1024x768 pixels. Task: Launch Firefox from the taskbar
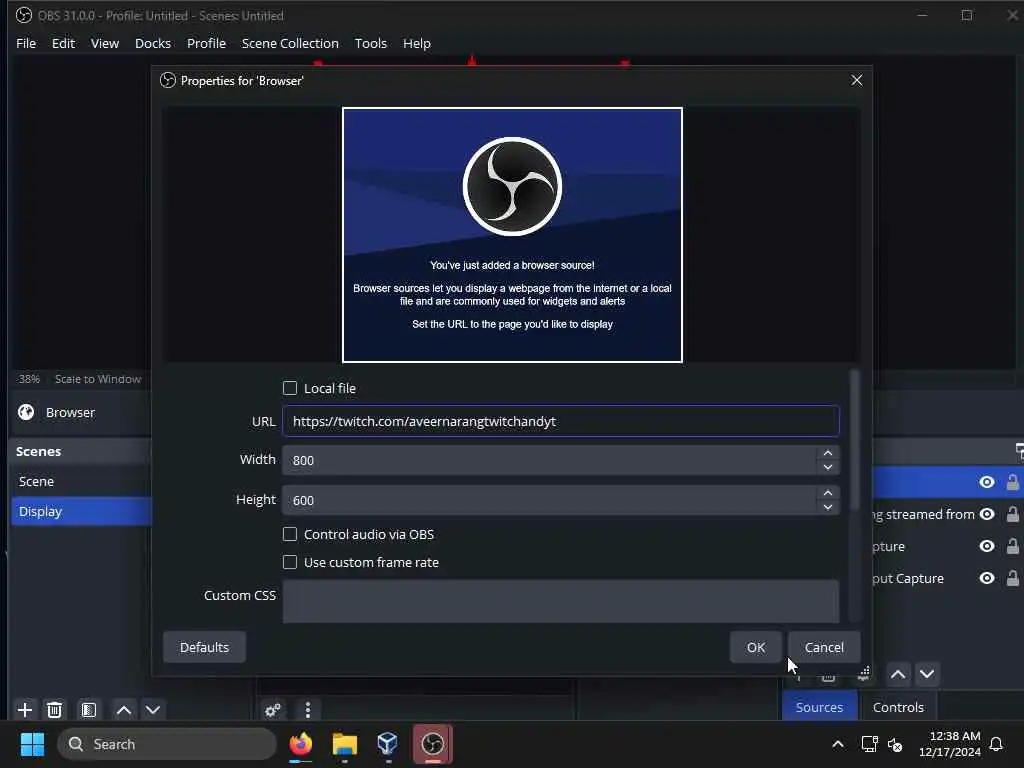[300, 744]
